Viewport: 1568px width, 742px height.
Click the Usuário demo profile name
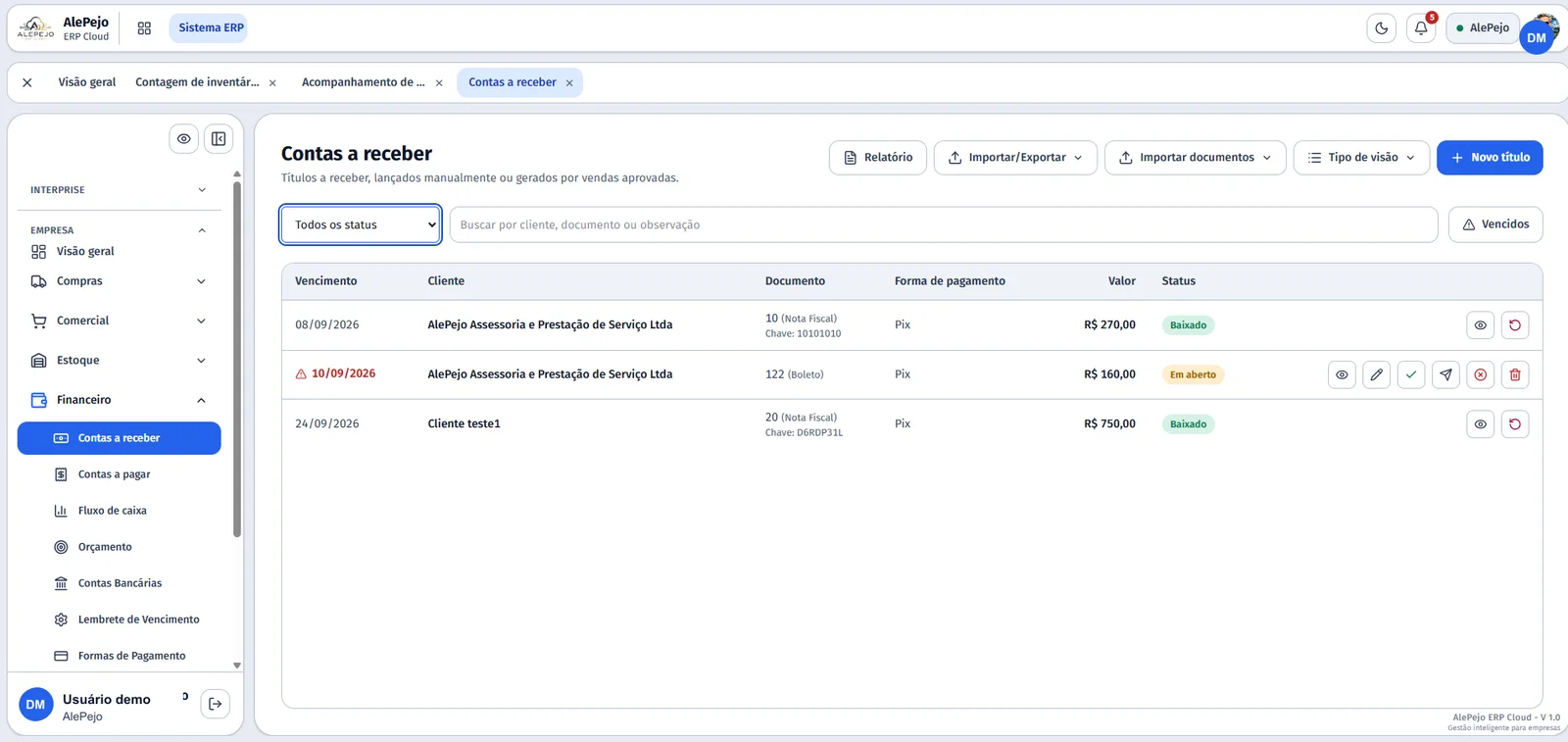106,700
